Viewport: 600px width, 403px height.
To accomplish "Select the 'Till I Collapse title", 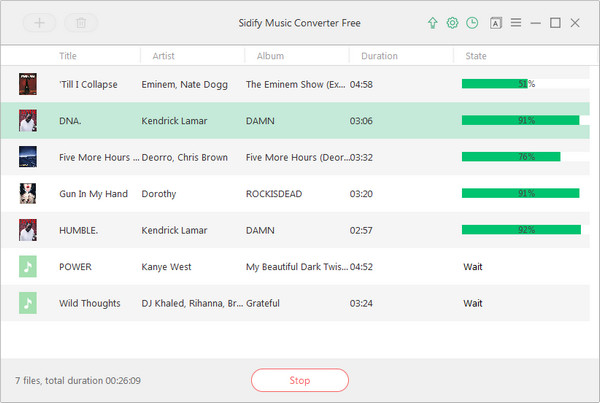I will (x=88, y=85).
